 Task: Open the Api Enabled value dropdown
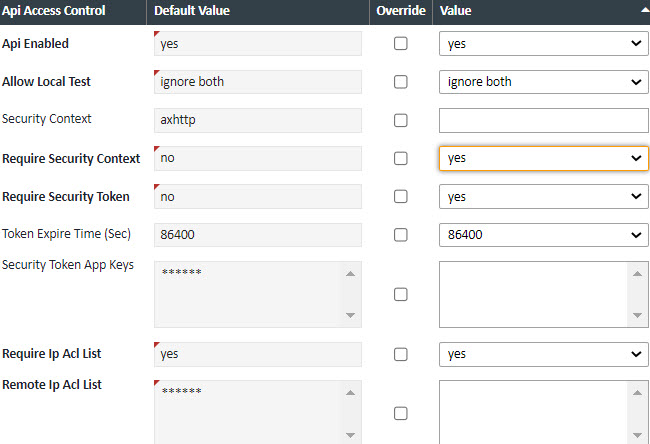543,44
